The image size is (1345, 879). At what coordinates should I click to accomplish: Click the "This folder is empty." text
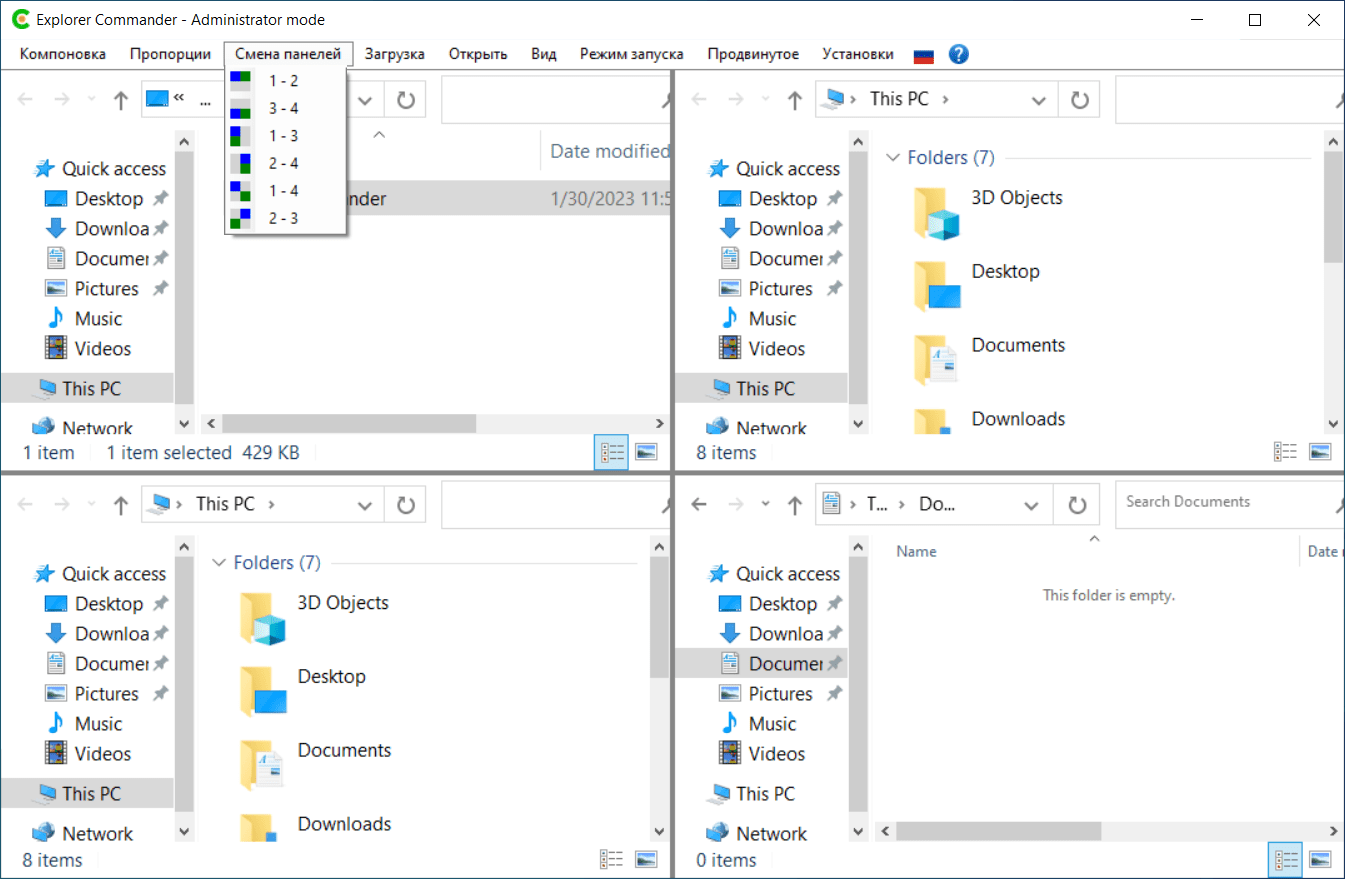[x=1109, y=595]
